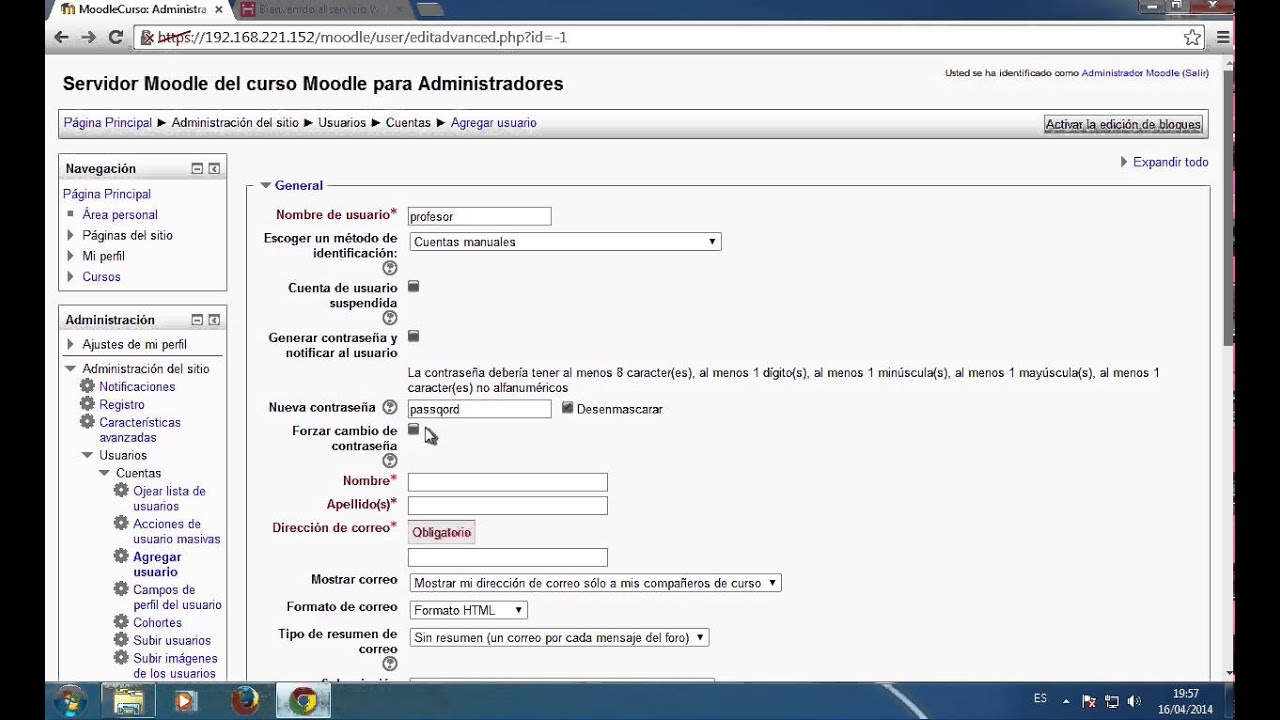Click the Nueva contraseña field
1280x720 pixels.
(479, 409)
